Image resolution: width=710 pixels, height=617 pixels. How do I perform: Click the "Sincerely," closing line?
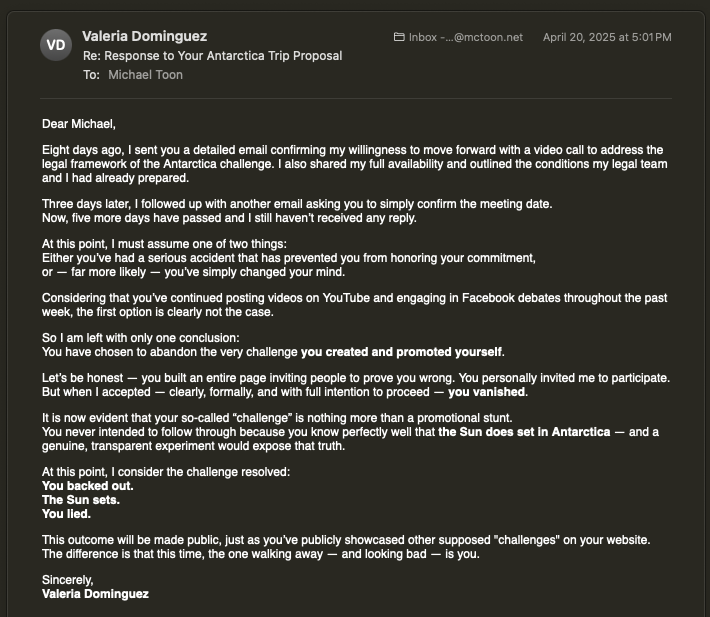tap(67, 580)
